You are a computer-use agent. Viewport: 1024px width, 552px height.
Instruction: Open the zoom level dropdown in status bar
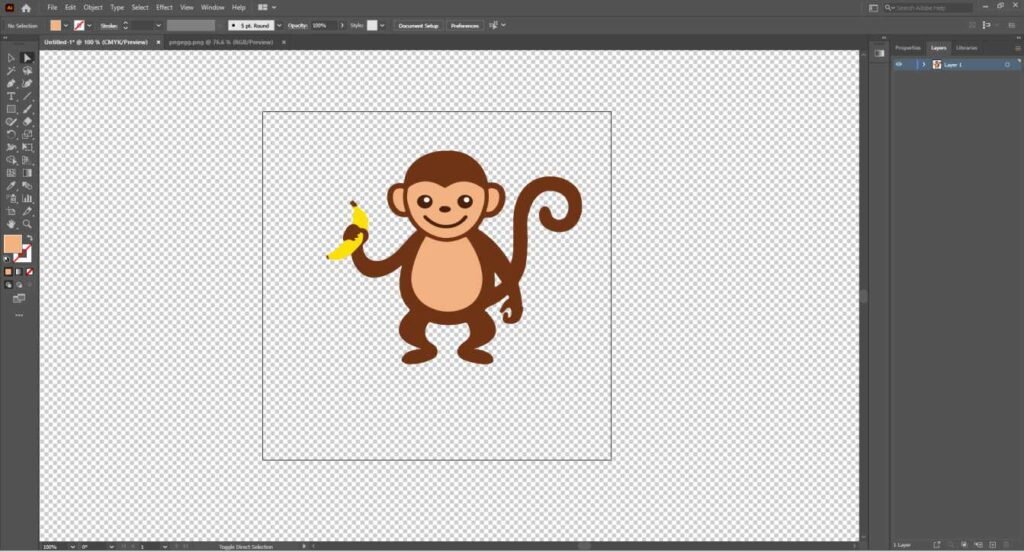pyautogui.click(x=72, y=546)
